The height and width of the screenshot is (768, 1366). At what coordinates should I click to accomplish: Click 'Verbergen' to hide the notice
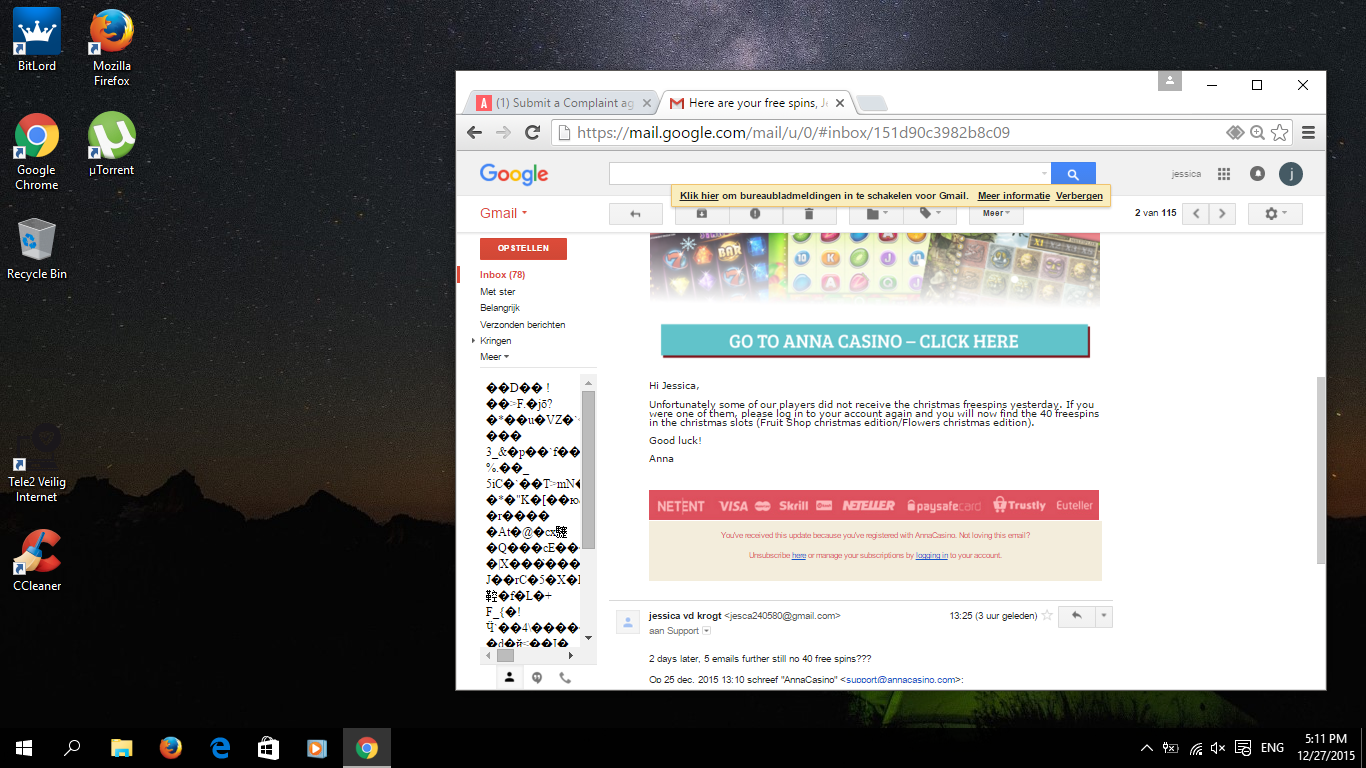(1079, 196)
